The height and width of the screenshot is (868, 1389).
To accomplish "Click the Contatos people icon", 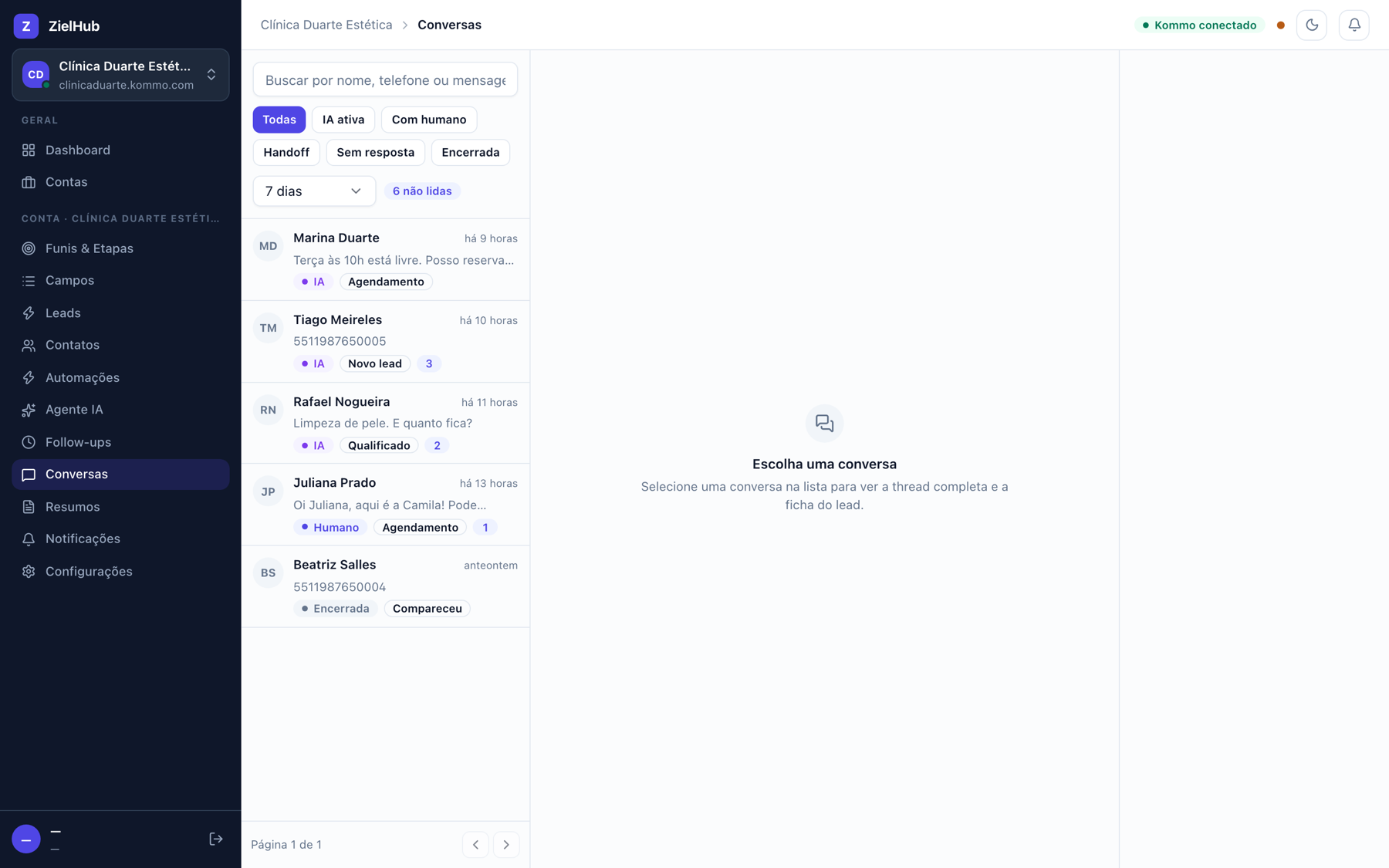I will (x=29, y=345).
